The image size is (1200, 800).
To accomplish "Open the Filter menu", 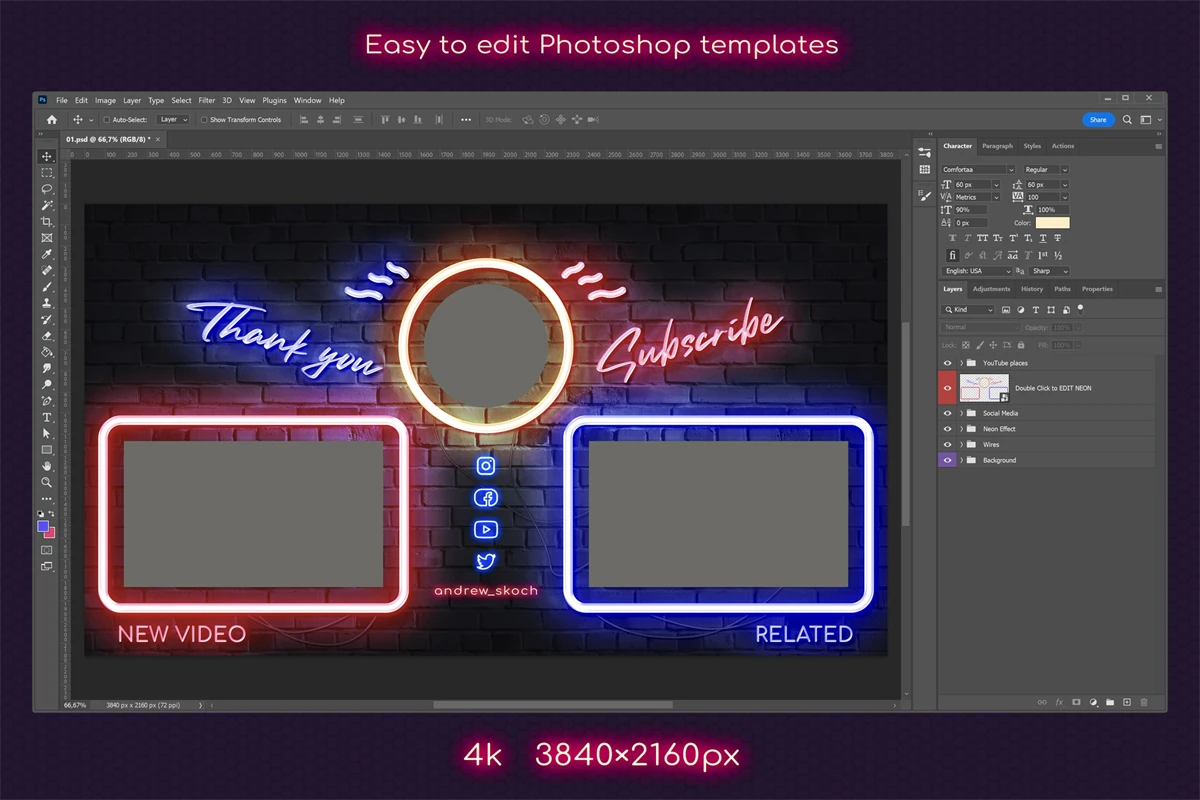I will 207,100.
